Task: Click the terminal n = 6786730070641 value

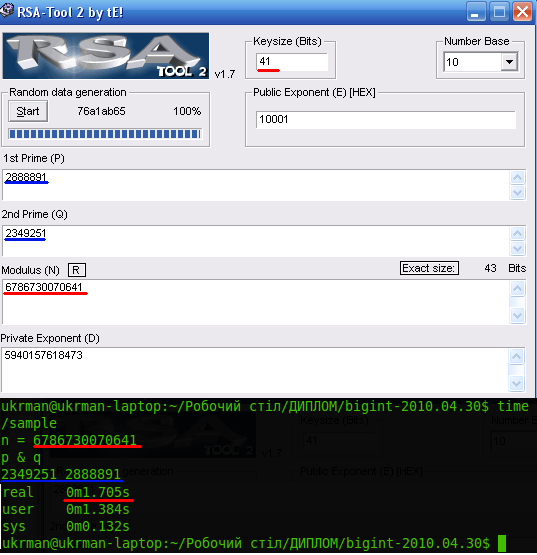Action: point(85,440)
